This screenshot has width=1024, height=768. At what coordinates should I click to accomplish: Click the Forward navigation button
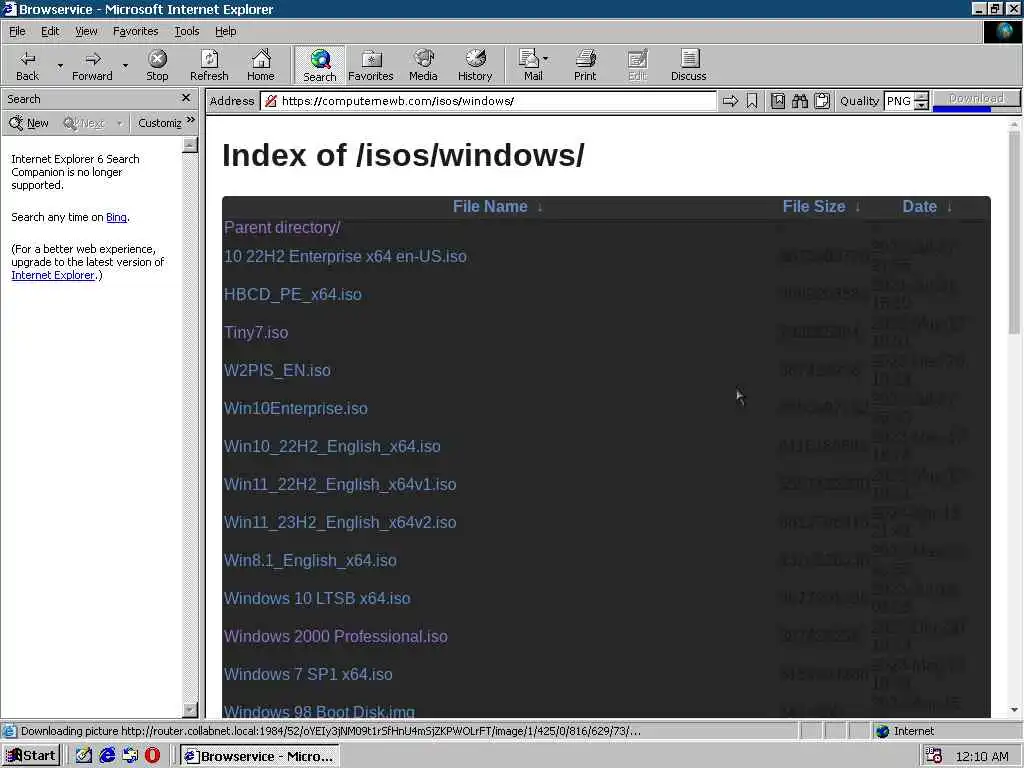point(92,65)
